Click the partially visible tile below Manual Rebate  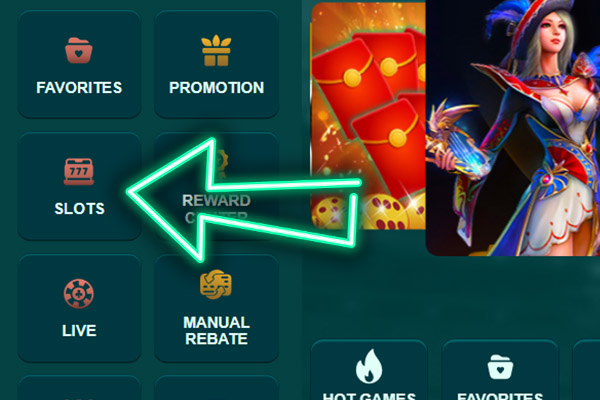pyautogui.click(x=216, y=388)
